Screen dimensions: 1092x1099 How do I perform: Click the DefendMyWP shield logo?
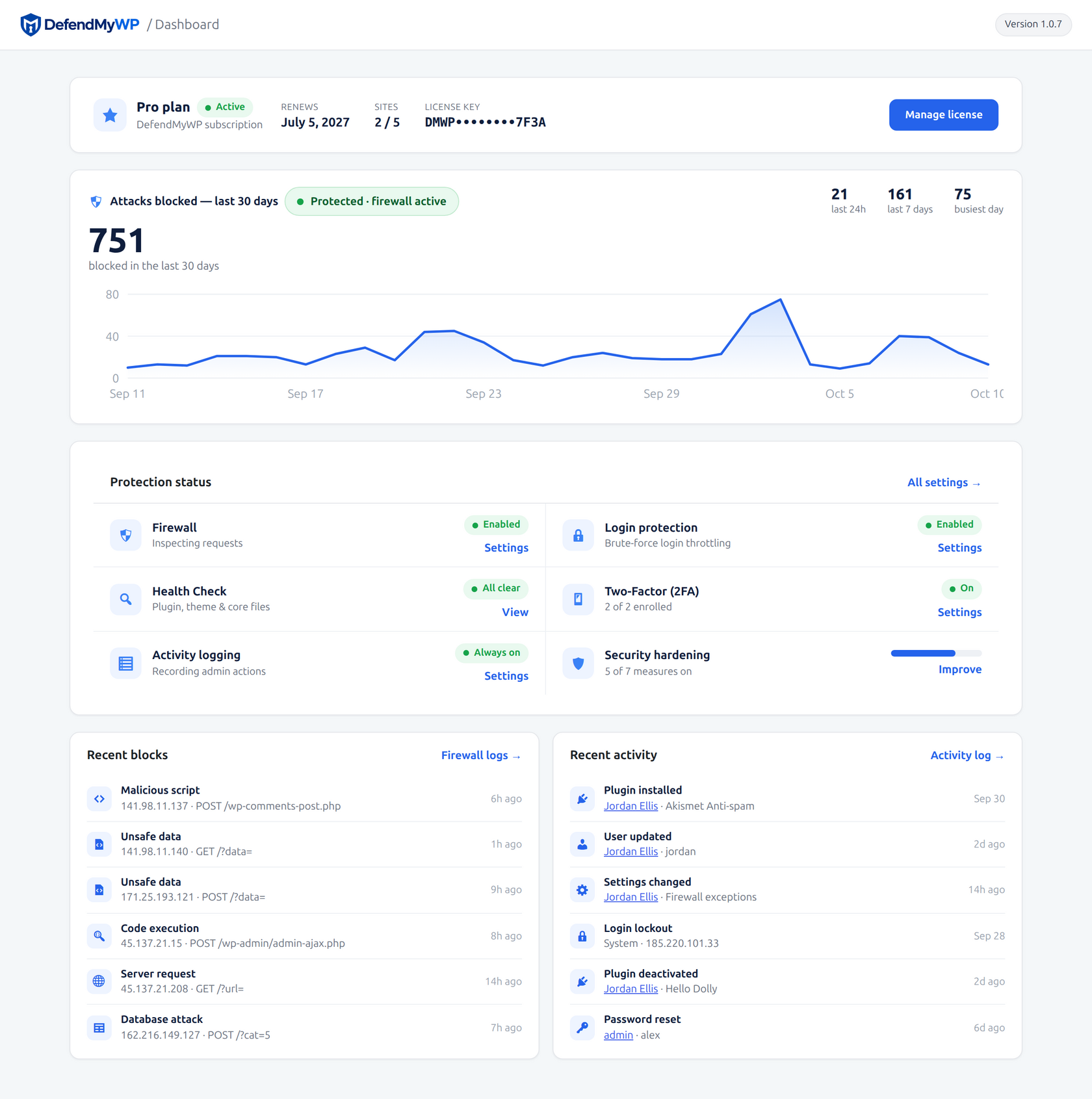click(30, 25)
